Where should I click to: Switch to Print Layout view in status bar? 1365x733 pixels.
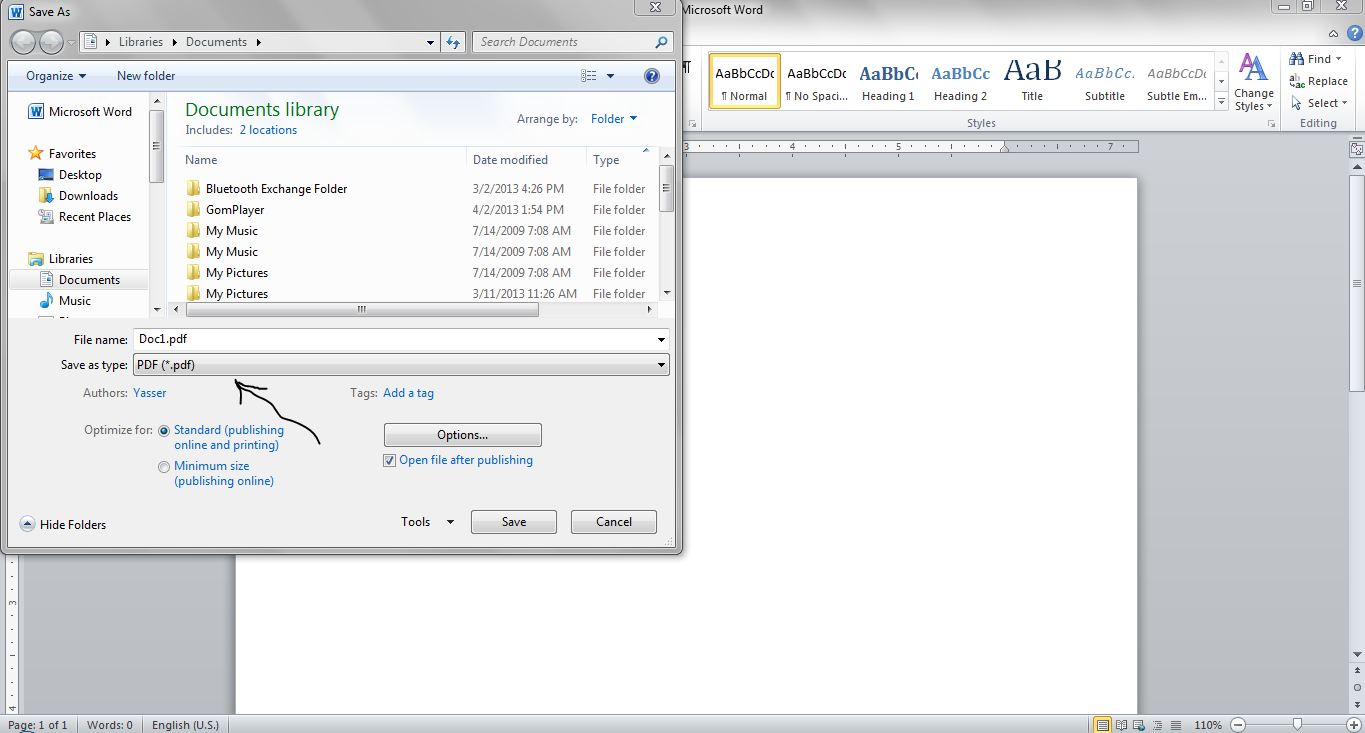[x=1103, y=725]
